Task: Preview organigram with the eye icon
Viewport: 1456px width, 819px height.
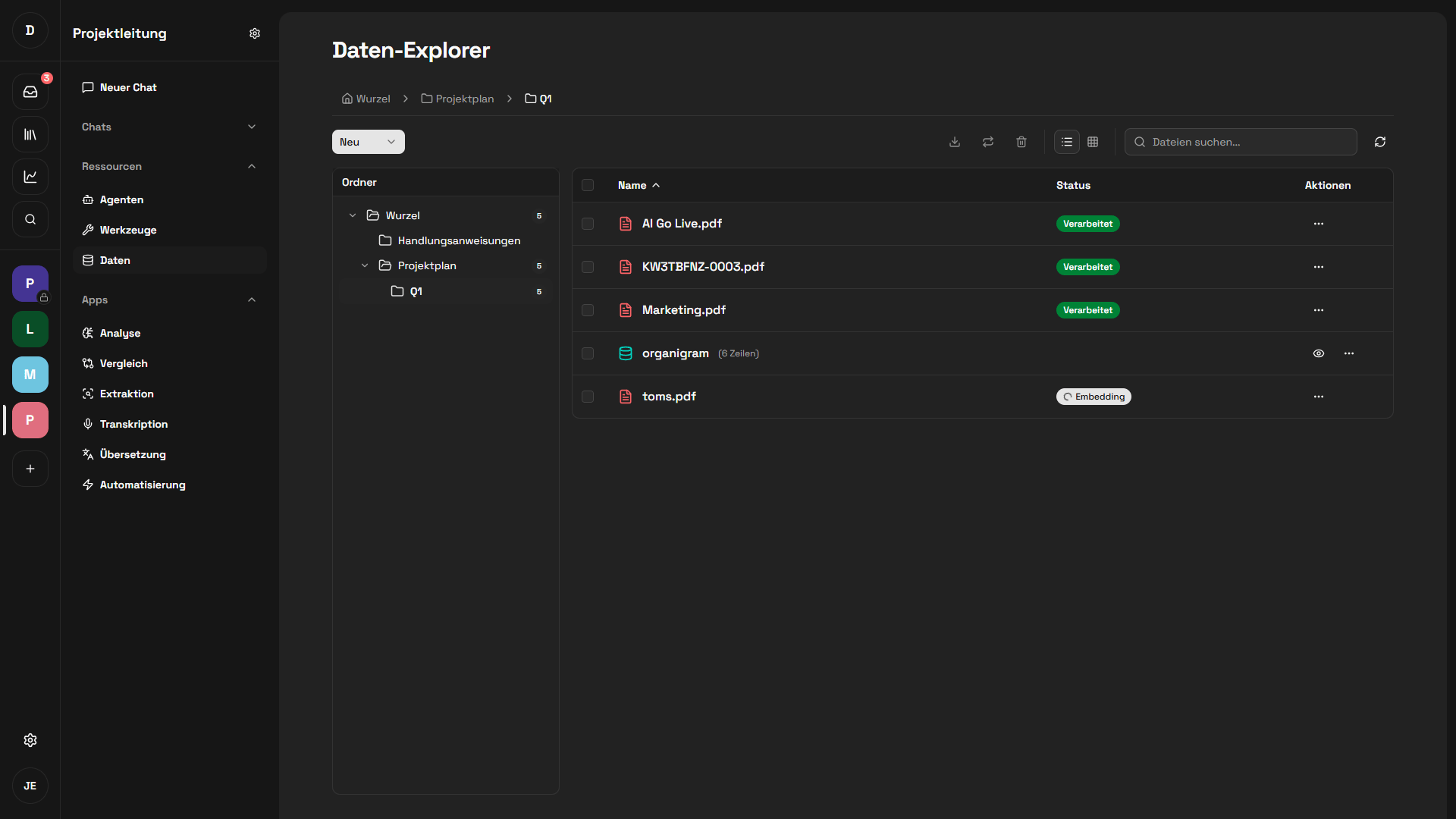Action: [1319, 353]
